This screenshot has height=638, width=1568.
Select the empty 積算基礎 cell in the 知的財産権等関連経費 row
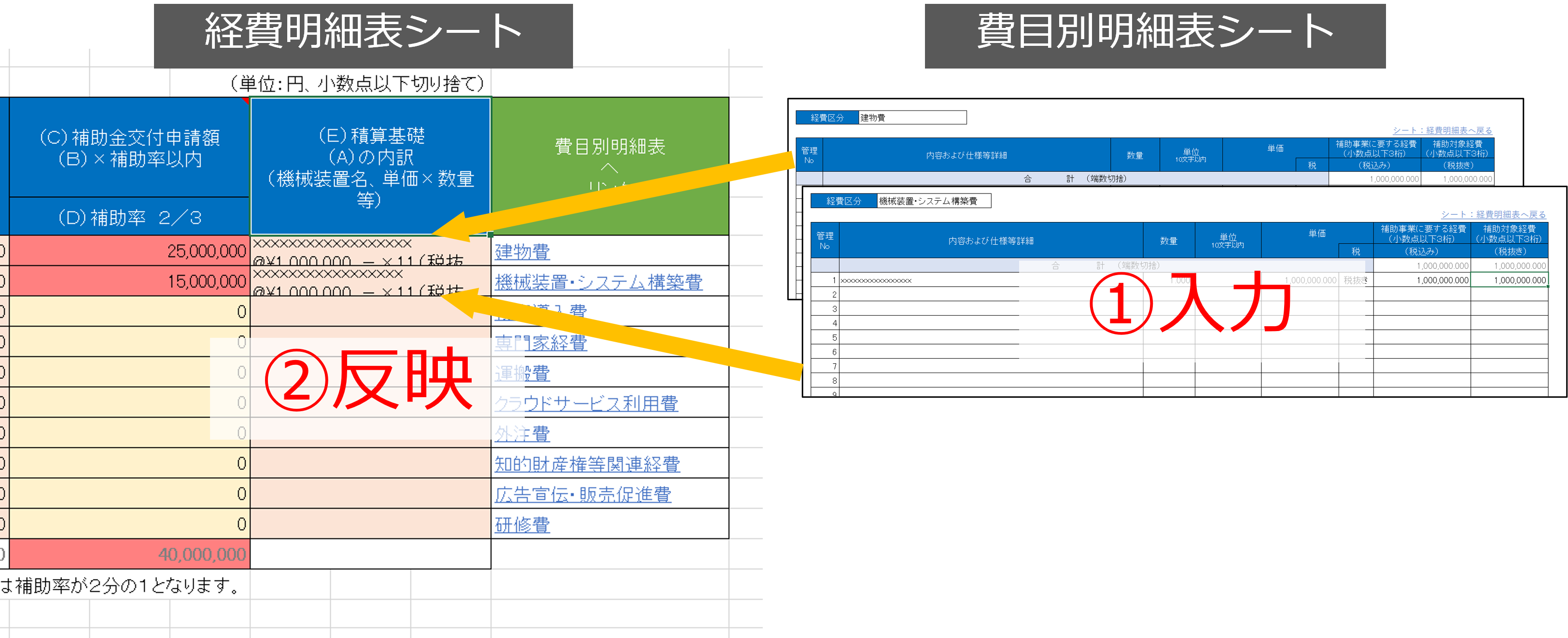pos(371,463)
